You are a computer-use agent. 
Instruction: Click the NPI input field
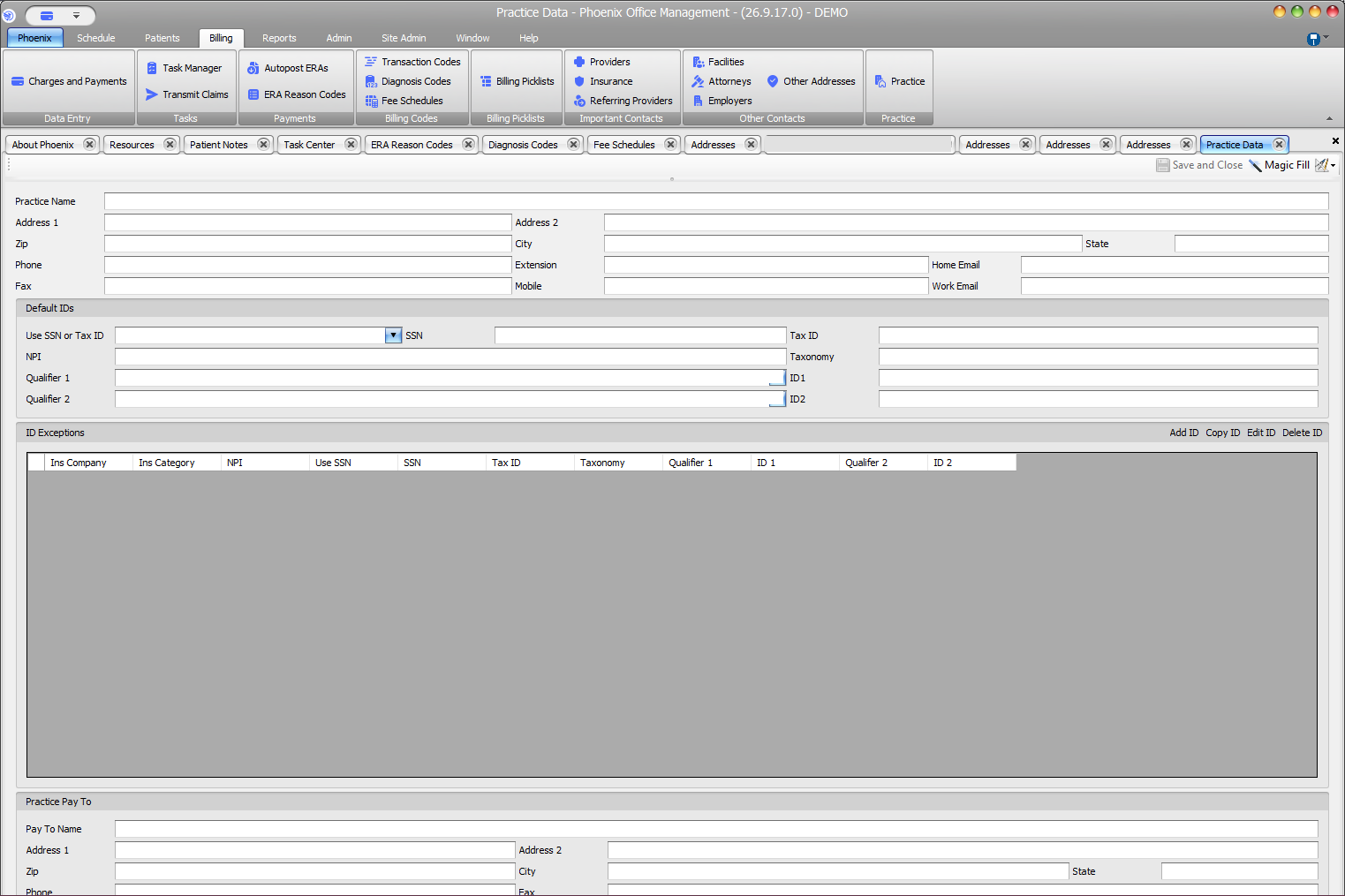[x=450, y=357]
